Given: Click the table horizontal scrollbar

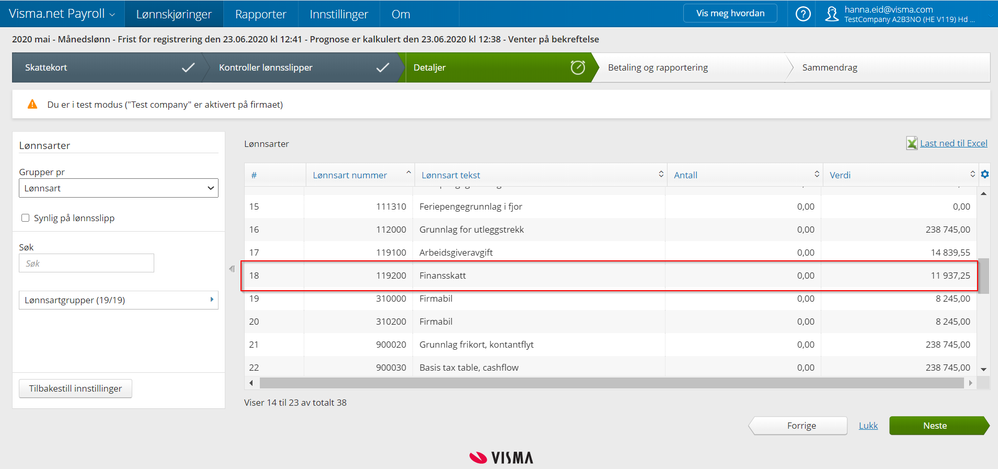Looking at the screenshot, I should coord(611,383).
